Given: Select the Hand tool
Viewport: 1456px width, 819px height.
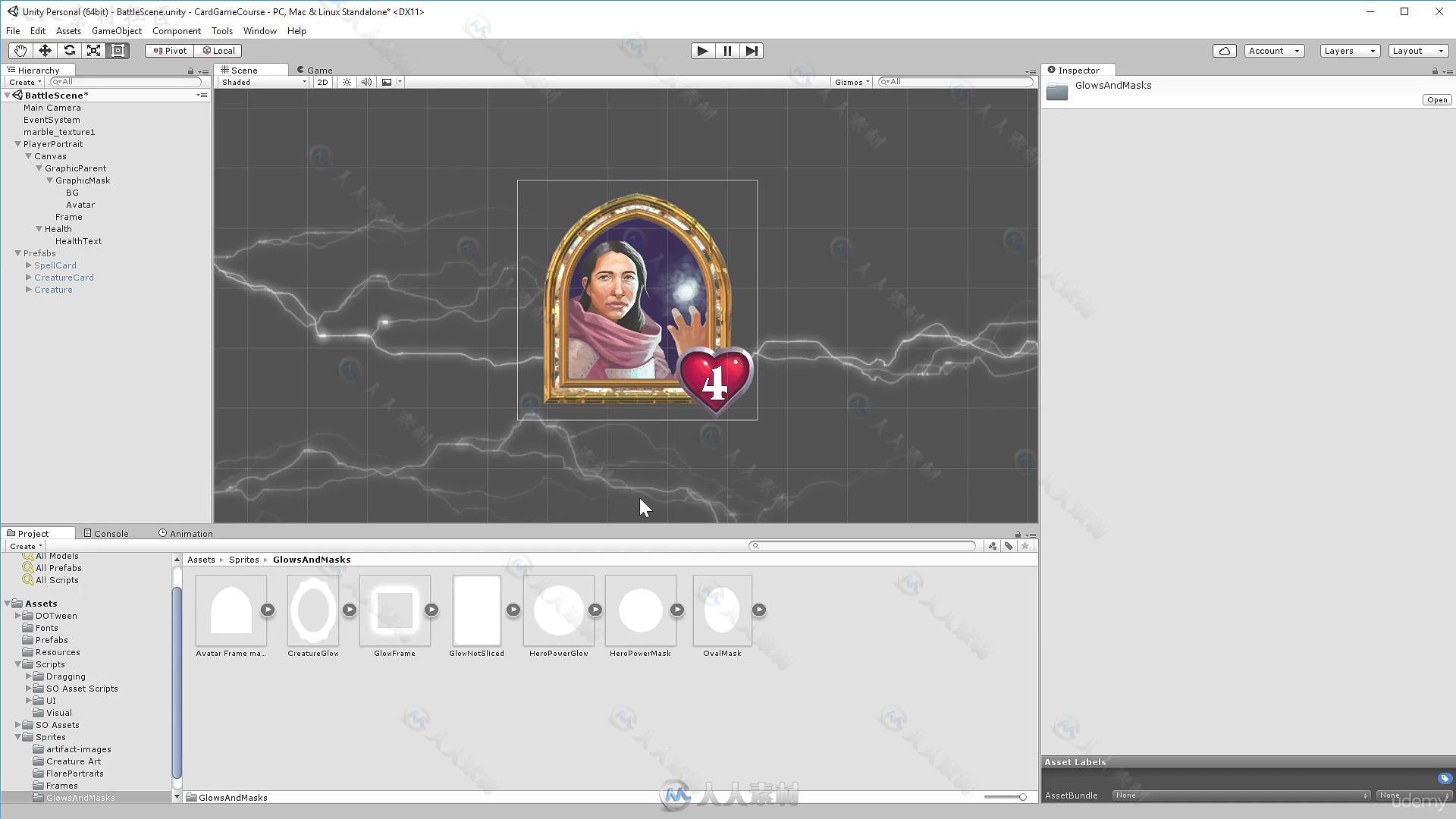Looking at the screenshot, I should tap(20, 51).
